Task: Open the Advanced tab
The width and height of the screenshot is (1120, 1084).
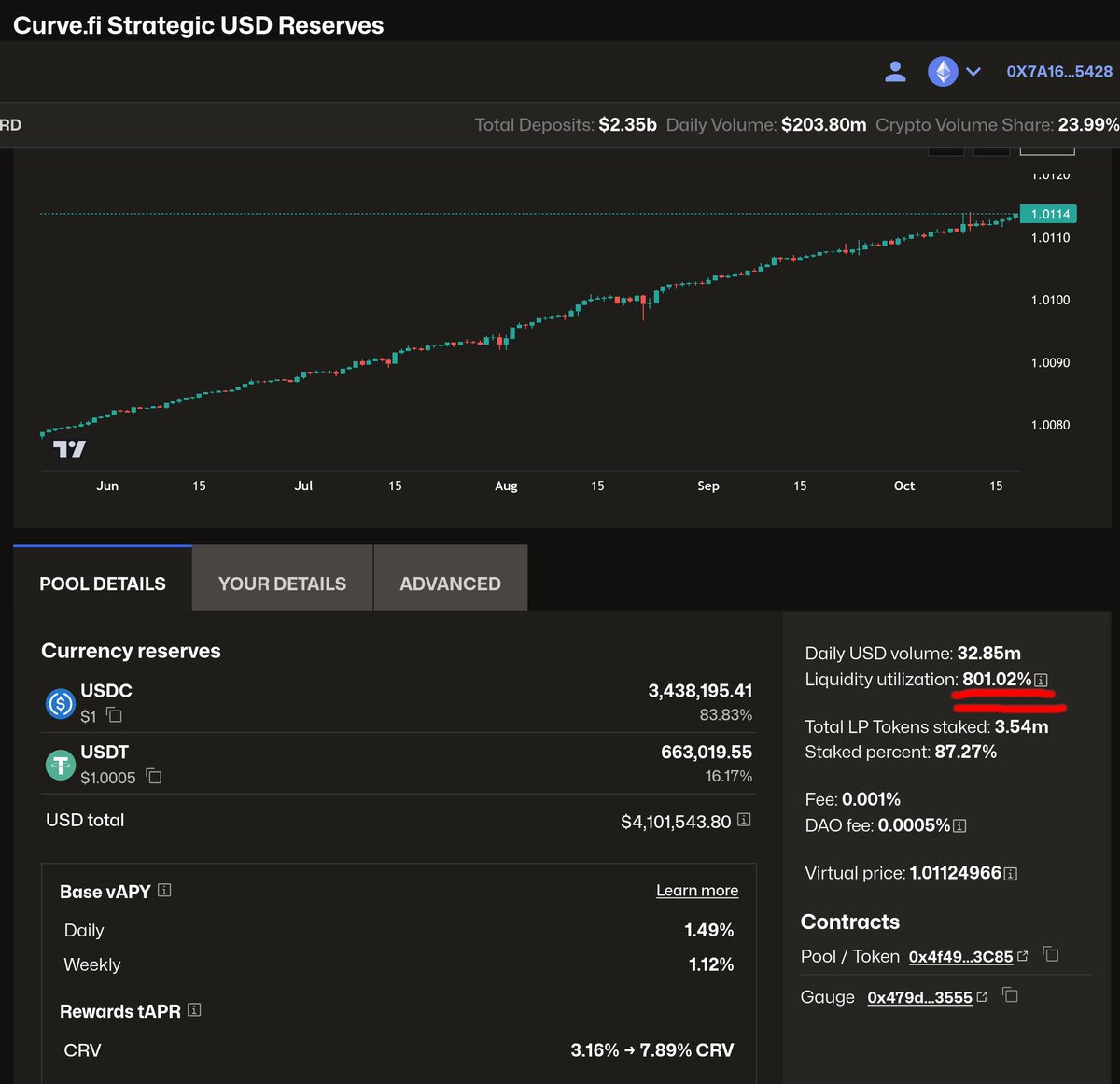Action: tap(450, 584)
